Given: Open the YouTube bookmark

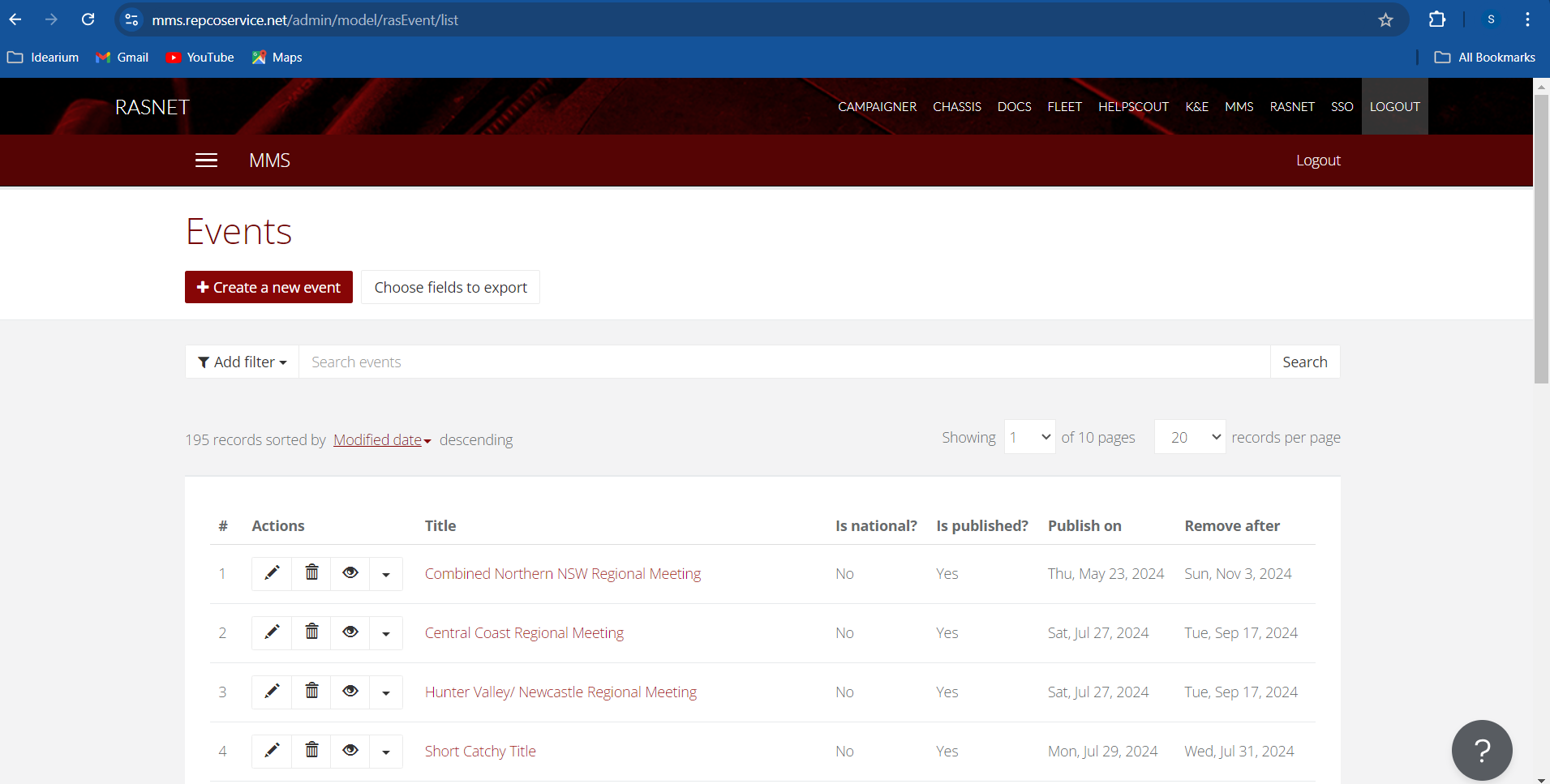Looking at the screenshot, I should point(200,58).
